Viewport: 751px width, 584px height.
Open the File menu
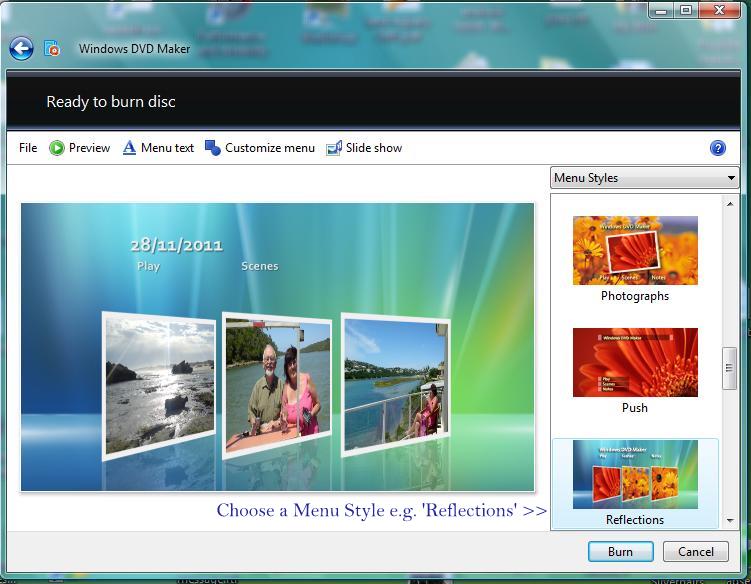pos(28,148)
